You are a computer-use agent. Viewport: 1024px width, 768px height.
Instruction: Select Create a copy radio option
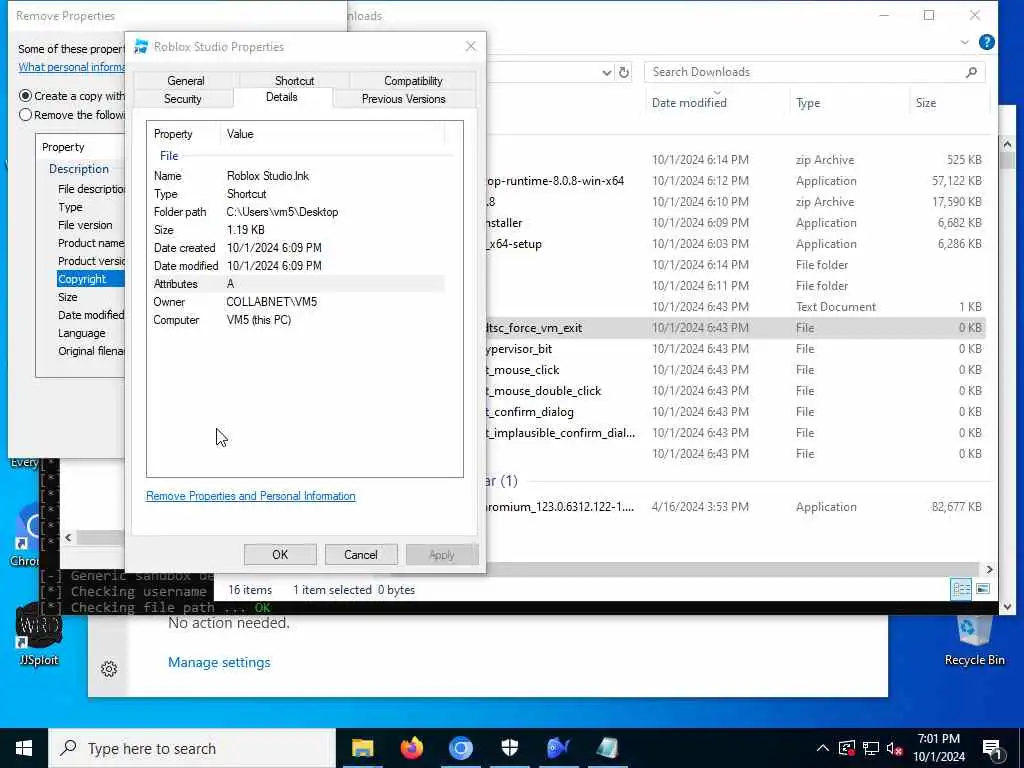click(25, 96)
